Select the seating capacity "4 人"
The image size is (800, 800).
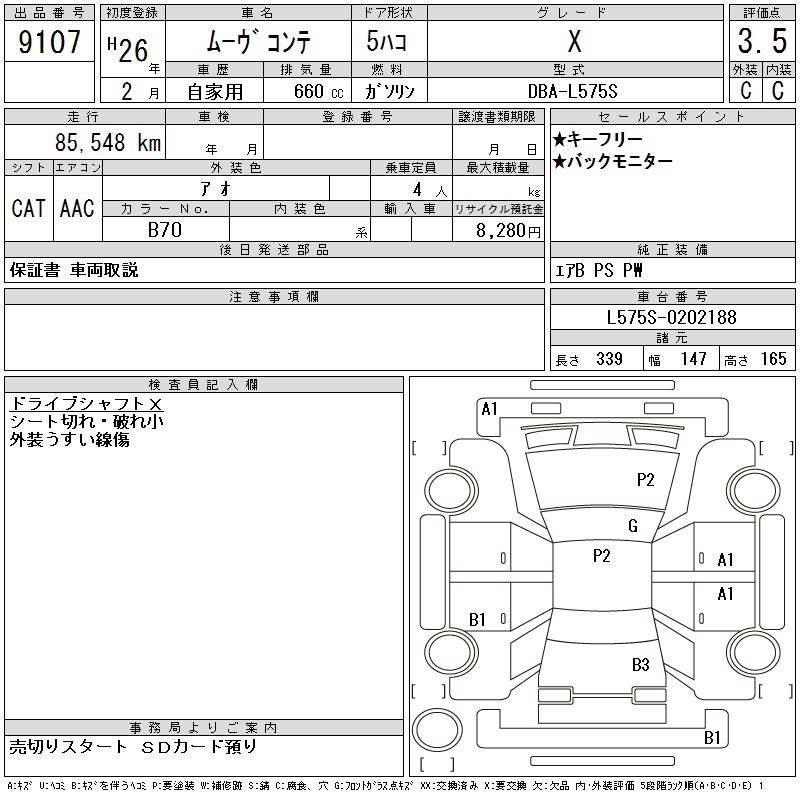tap(430, 190)
